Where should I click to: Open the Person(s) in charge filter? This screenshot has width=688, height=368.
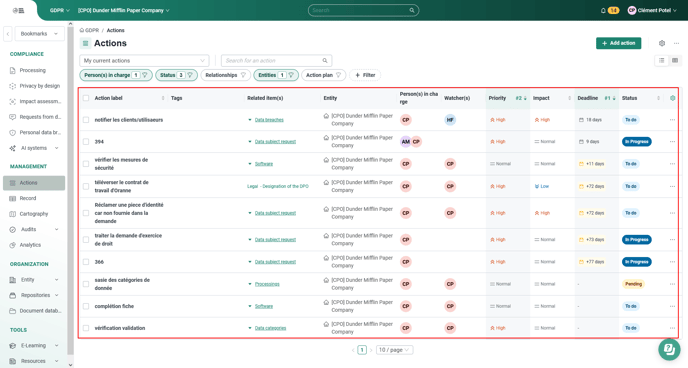[116, 75]
